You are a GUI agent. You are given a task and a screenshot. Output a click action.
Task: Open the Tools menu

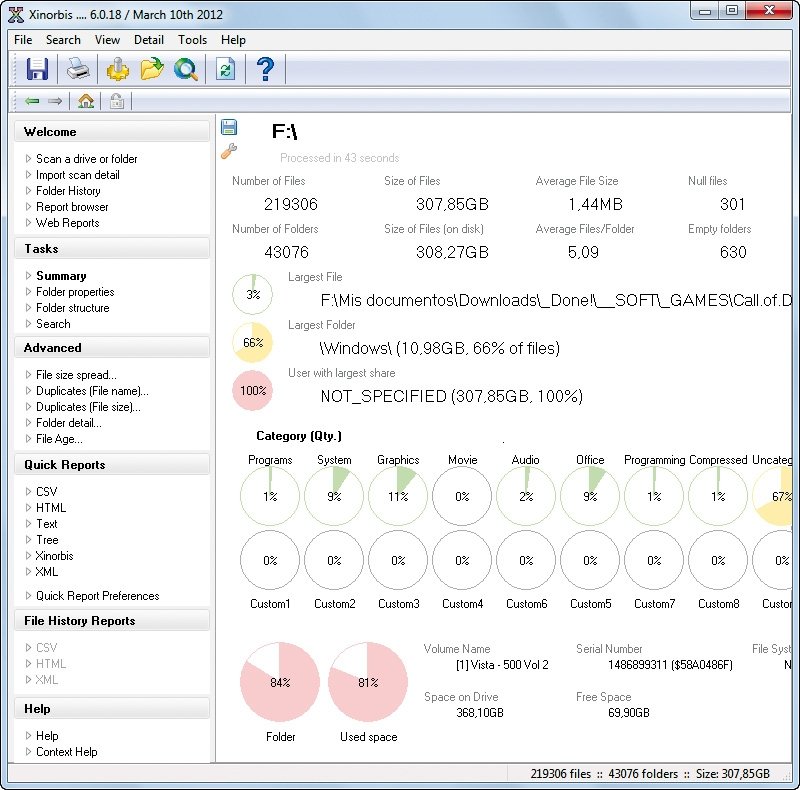click(x=192, y=40)
